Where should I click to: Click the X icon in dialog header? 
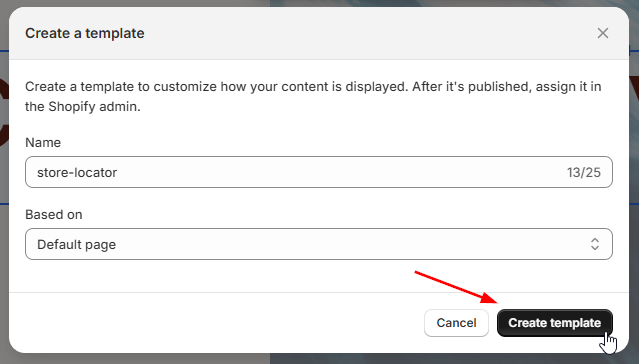(603, 33)
